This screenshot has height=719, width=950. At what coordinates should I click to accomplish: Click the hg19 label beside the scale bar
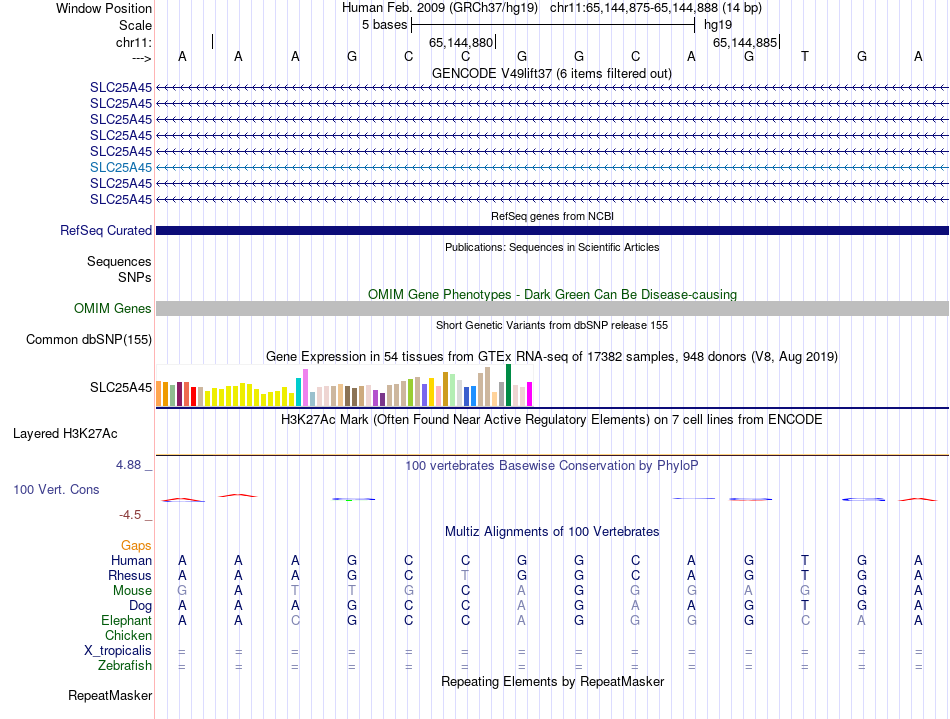[718, 25]
